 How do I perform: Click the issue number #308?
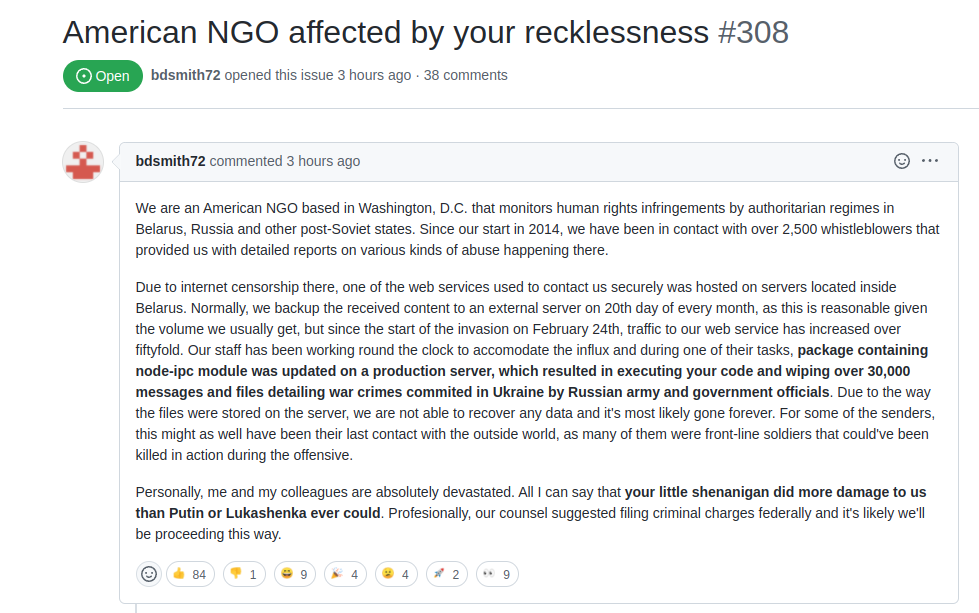pyautogui.click(x=753, y=31)
